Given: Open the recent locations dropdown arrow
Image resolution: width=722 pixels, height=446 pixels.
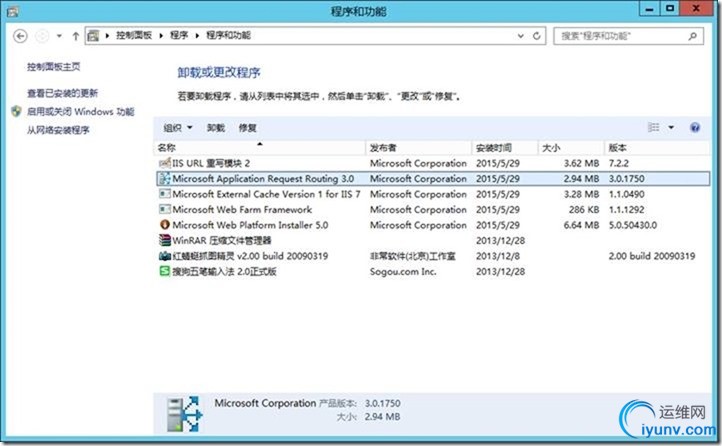Looking at the screenshot, I should tap(59, 36).
